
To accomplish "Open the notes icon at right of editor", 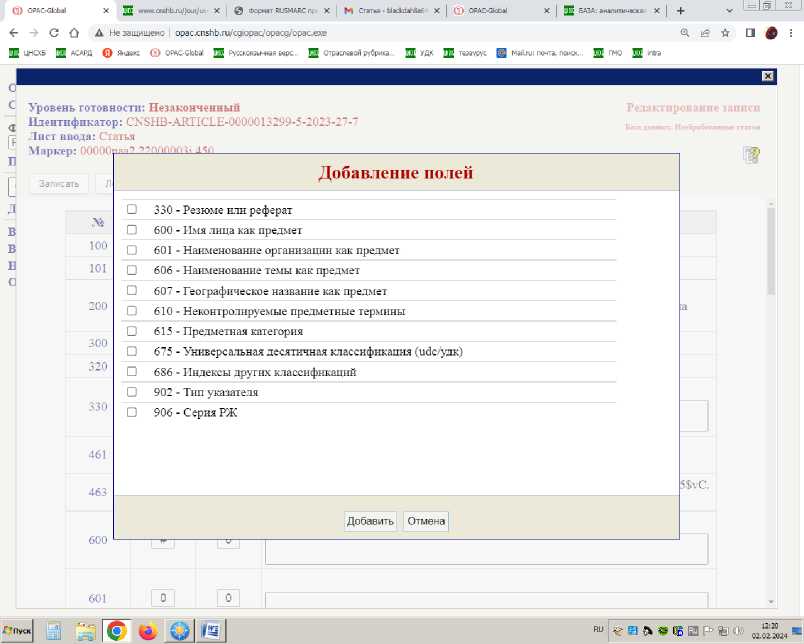I will [751, 155].
